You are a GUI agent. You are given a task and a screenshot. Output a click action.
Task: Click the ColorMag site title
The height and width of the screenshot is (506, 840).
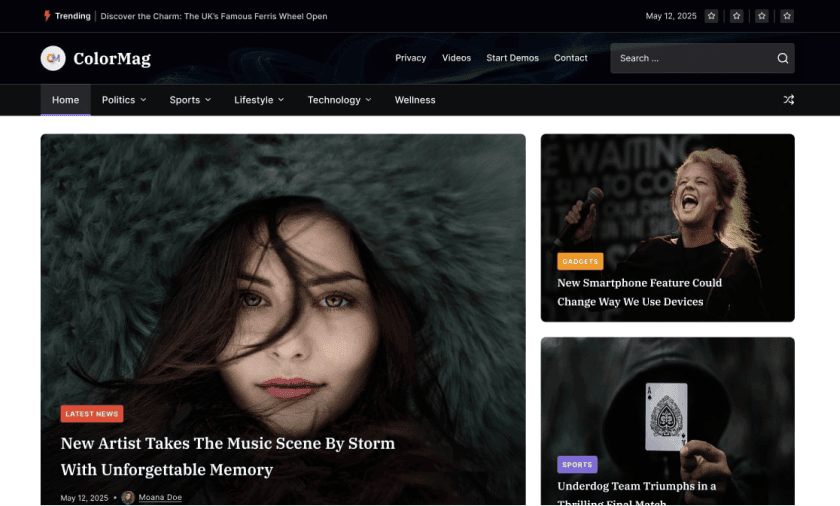coord(112,58)
